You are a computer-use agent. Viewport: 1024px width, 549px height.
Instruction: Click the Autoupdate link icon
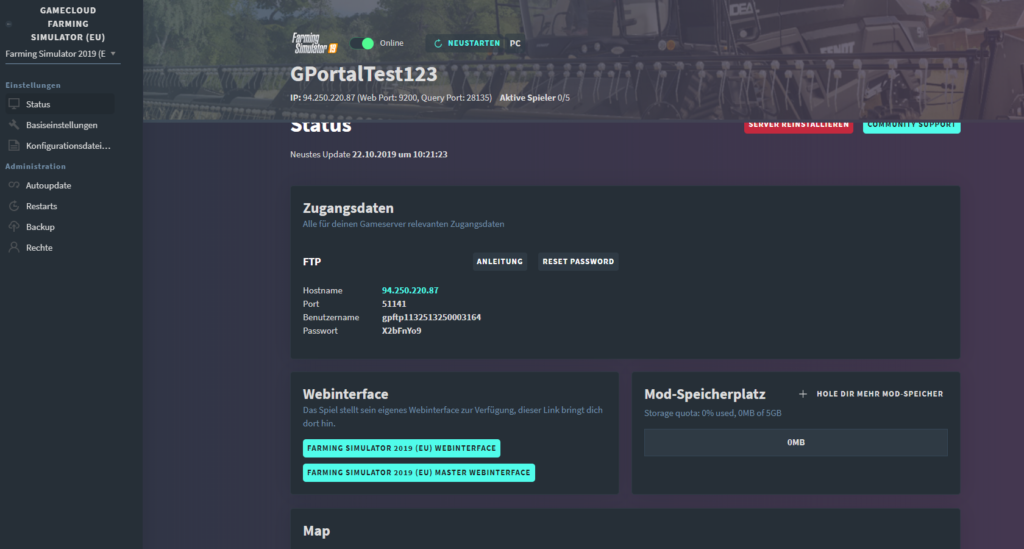coord(14,185)
